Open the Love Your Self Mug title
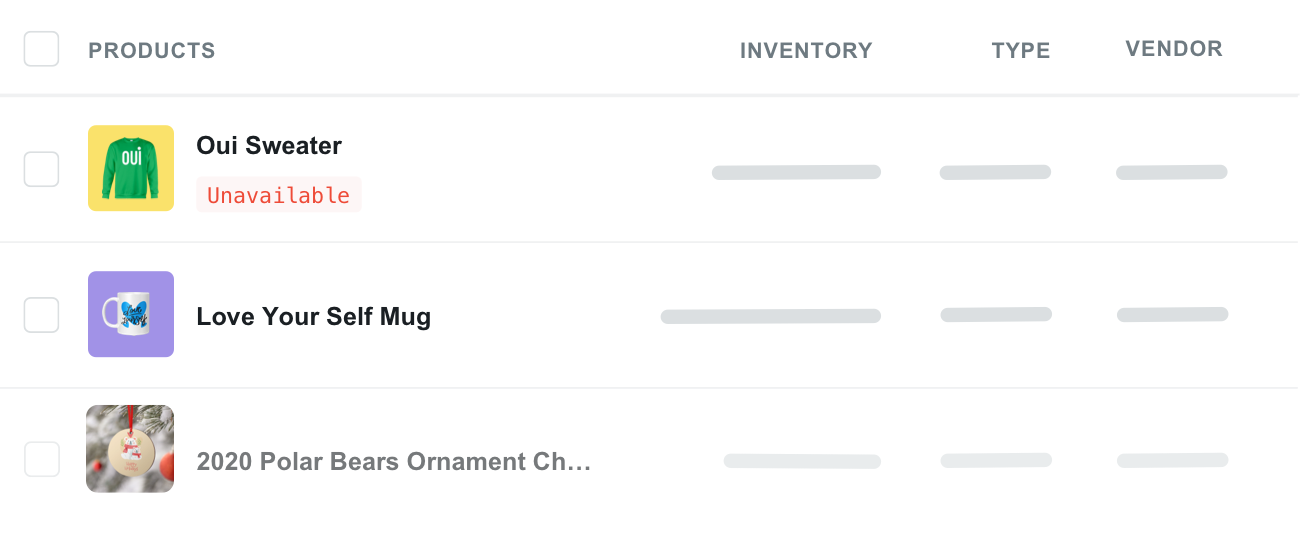The width and height of the screenshot is (1300, 534). (314, 317)
